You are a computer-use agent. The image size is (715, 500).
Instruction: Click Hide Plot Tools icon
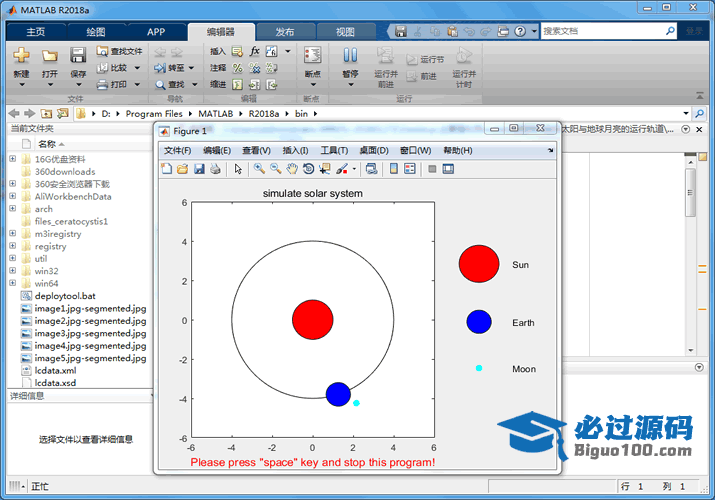tap(432, 170)
